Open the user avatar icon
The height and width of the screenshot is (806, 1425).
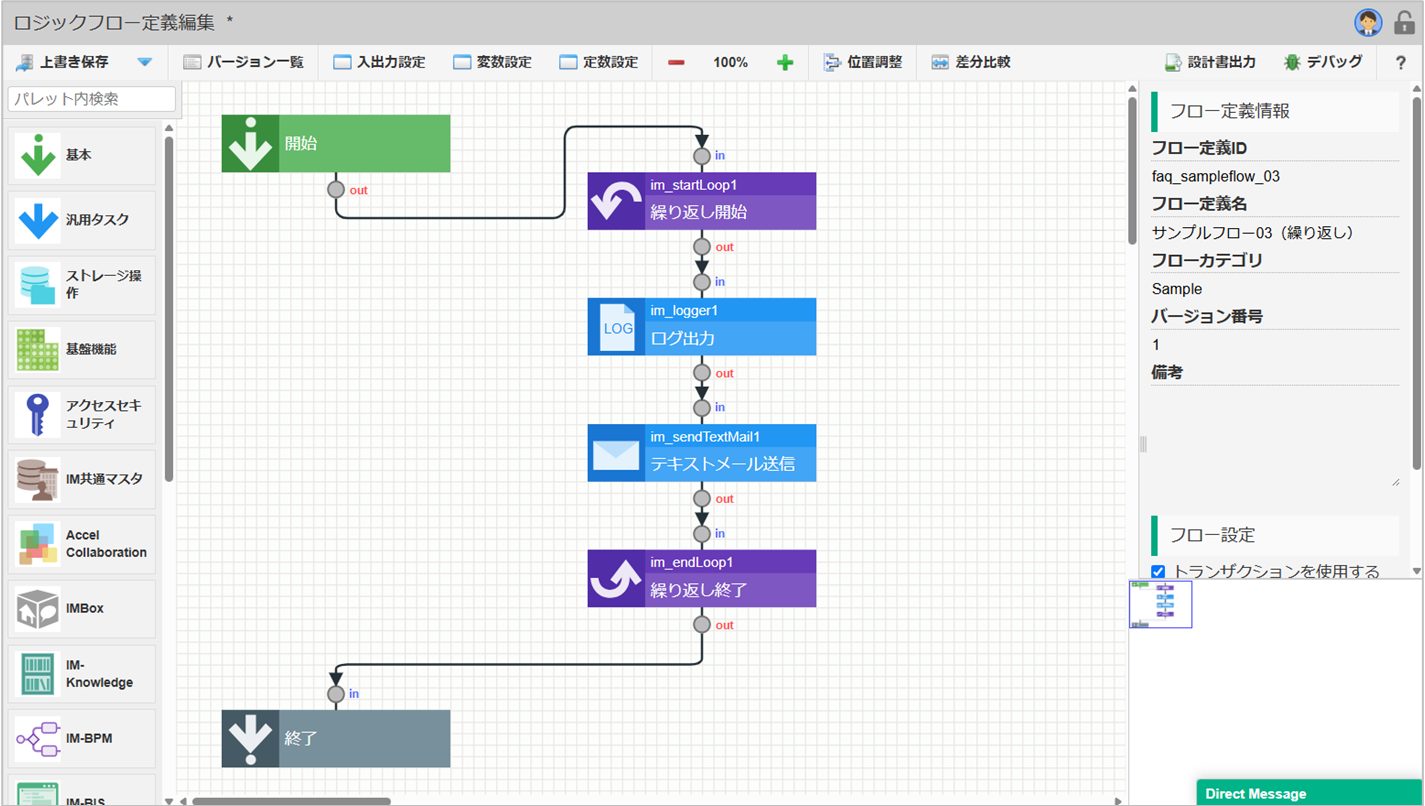(x=1368, y=23)
